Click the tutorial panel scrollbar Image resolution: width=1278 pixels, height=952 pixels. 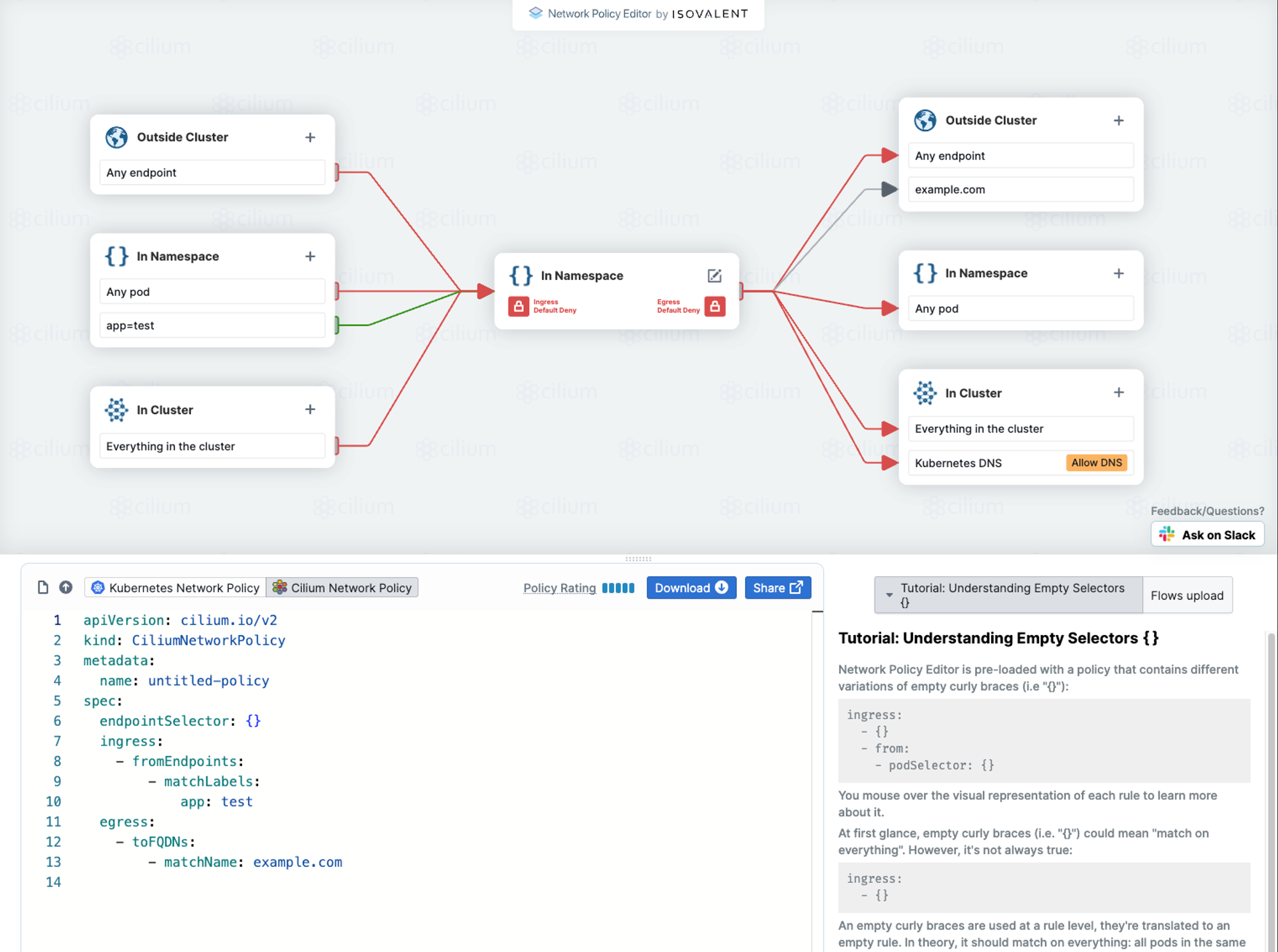pos(1271,792)
